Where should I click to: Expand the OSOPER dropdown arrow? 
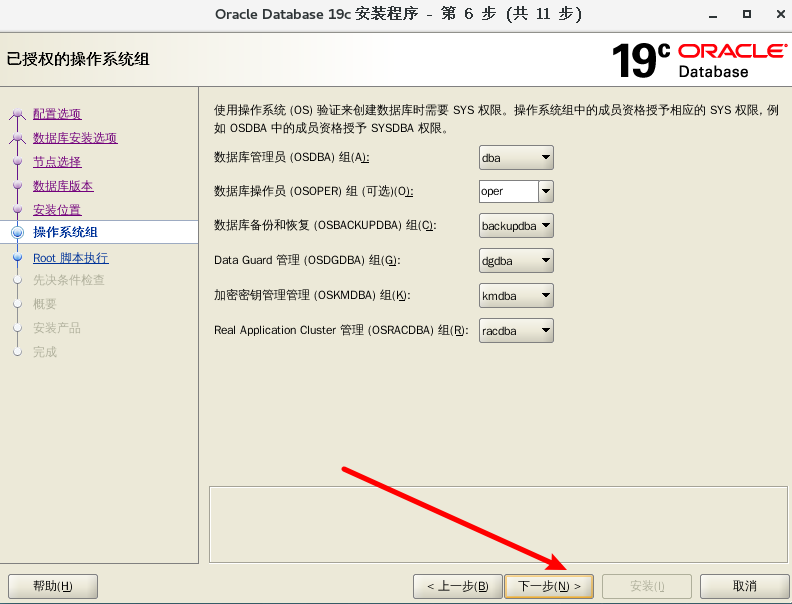546,191
